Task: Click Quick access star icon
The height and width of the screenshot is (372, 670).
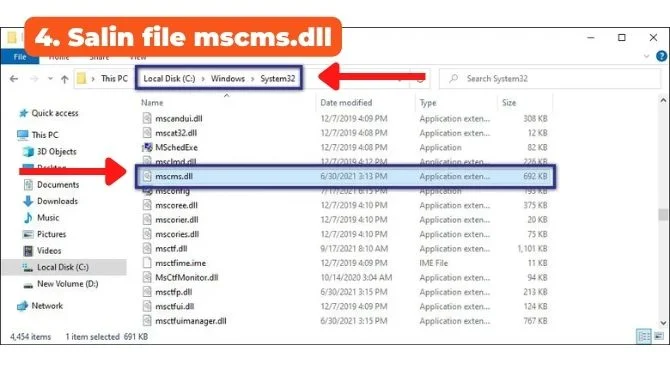Action: click(23, 113)
